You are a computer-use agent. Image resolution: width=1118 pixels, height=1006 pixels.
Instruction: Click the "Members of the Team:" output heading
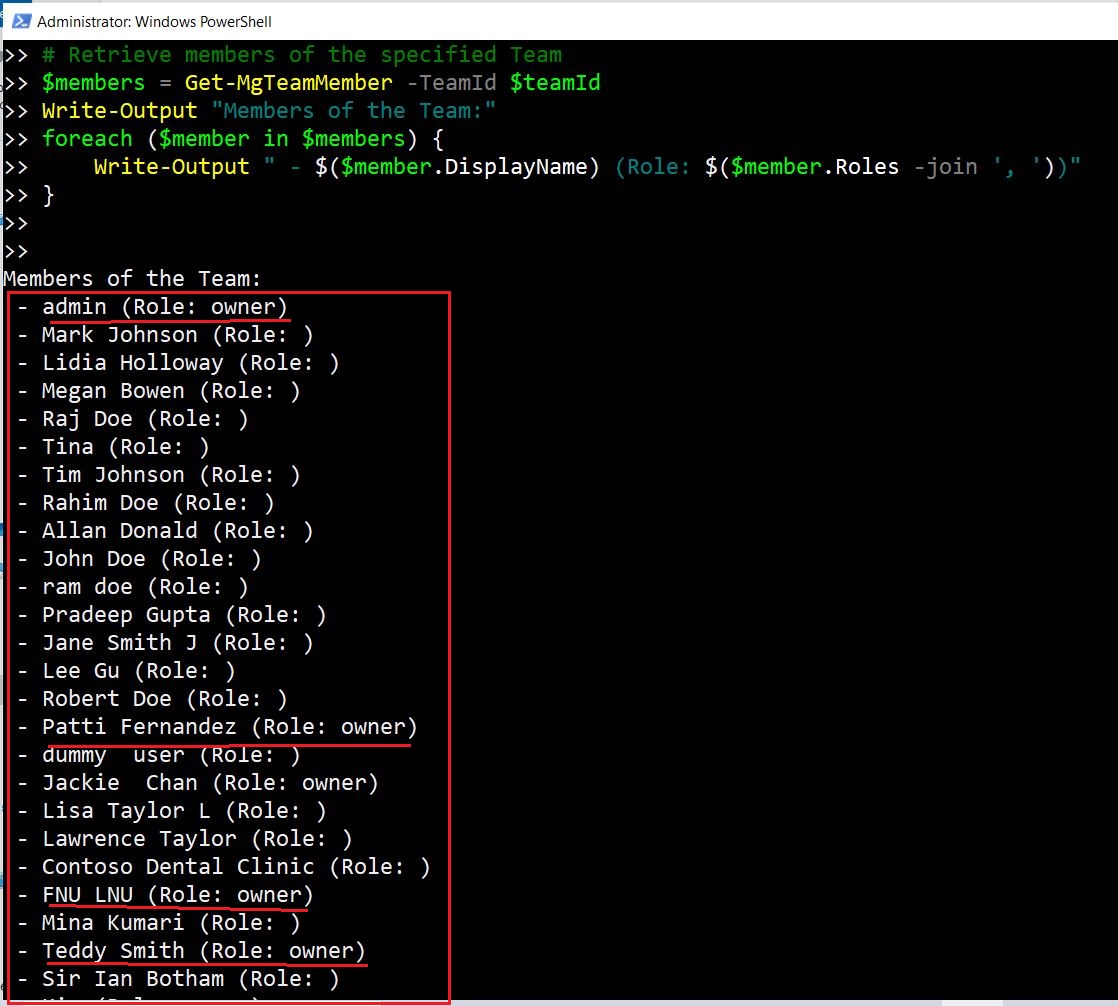(x=132, y=278)
